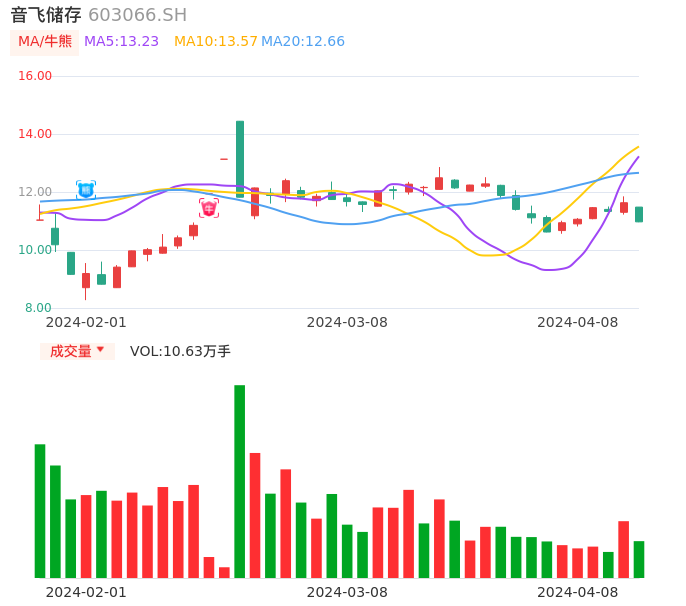Viewport: 686px width, 606px height.
Task: Click the VOL:10.63万手 volume readout
Action: click(x=180, y=351)
